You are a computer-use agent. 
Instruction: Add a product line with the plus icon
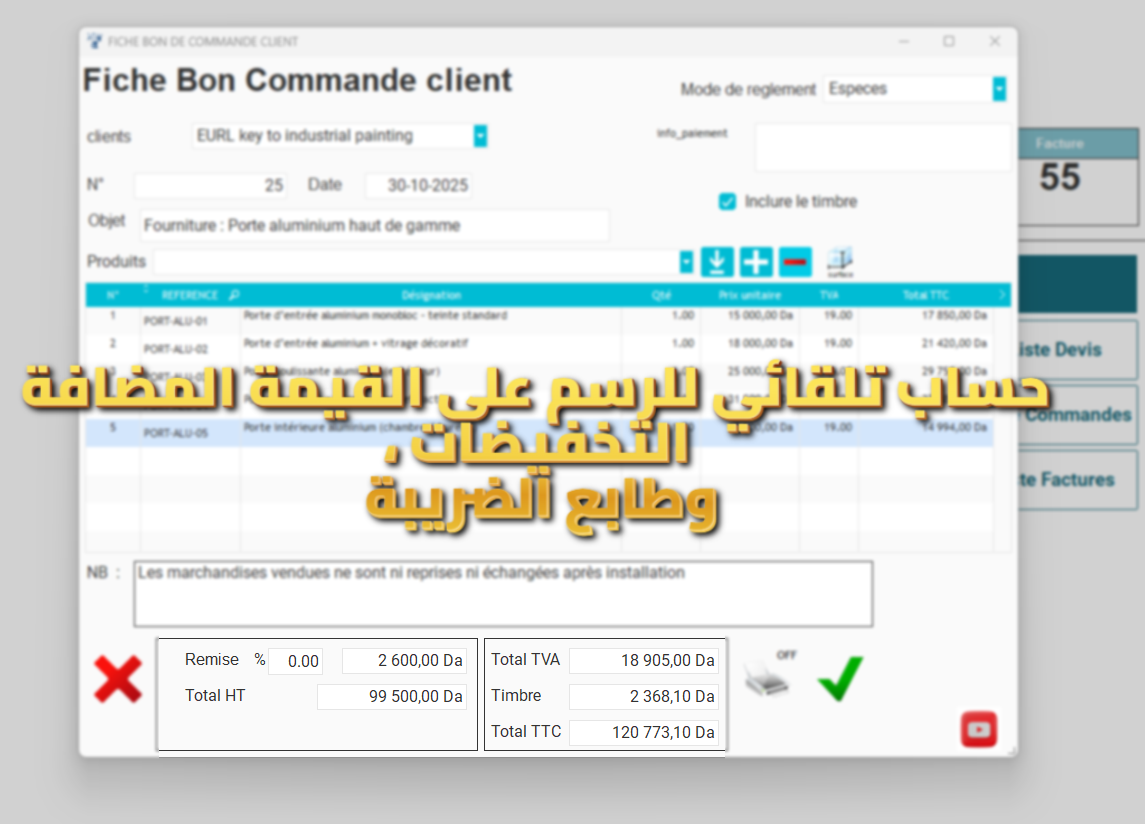pos(756,261)
